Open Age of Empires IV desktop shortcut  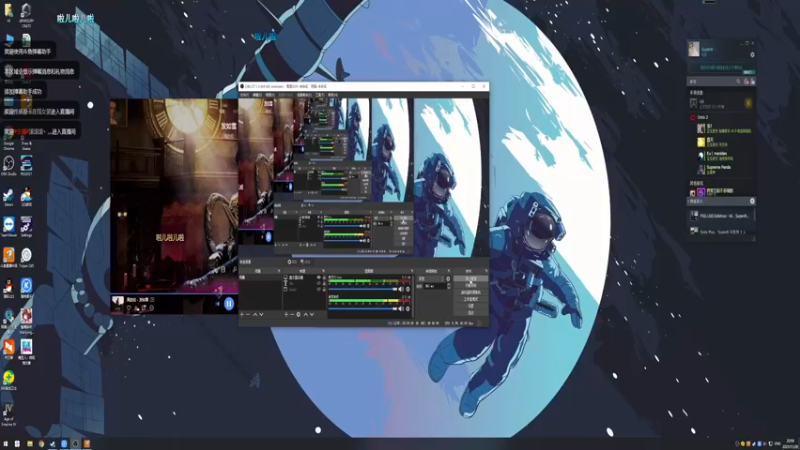[9, 414]
